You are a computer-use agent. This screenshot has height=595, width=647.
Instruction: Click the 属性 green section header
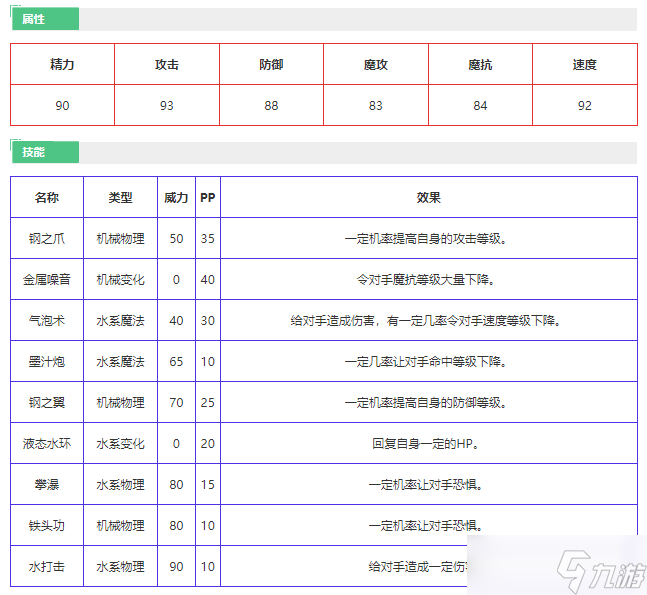tap(45, 19)
